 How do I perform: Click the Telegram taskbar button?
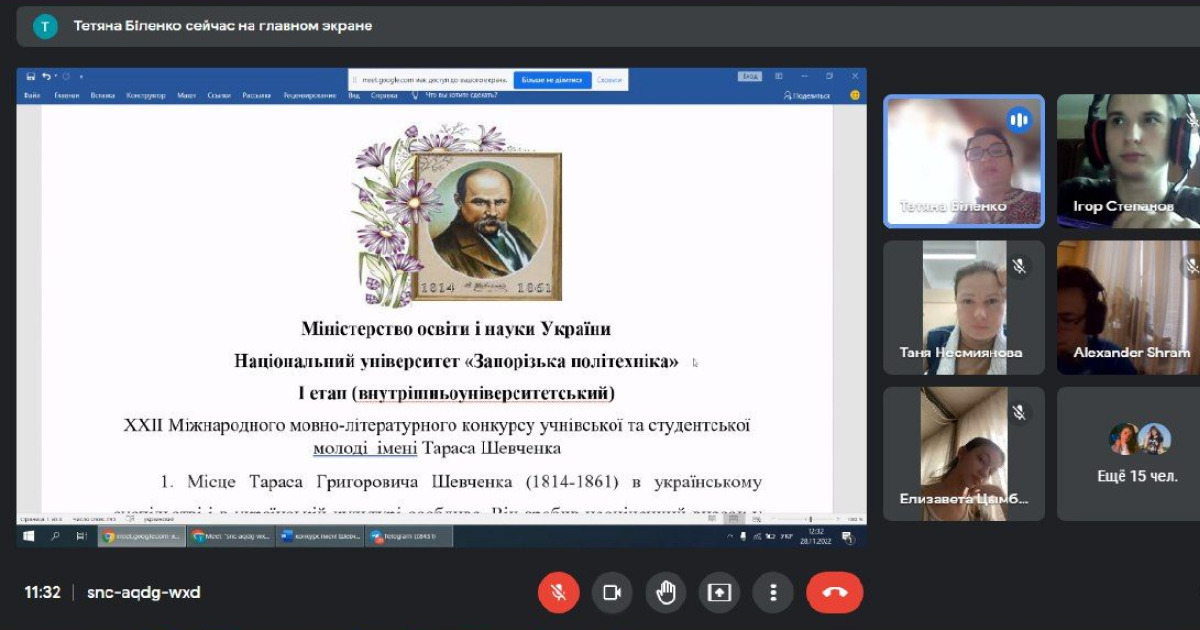[408, 537]
